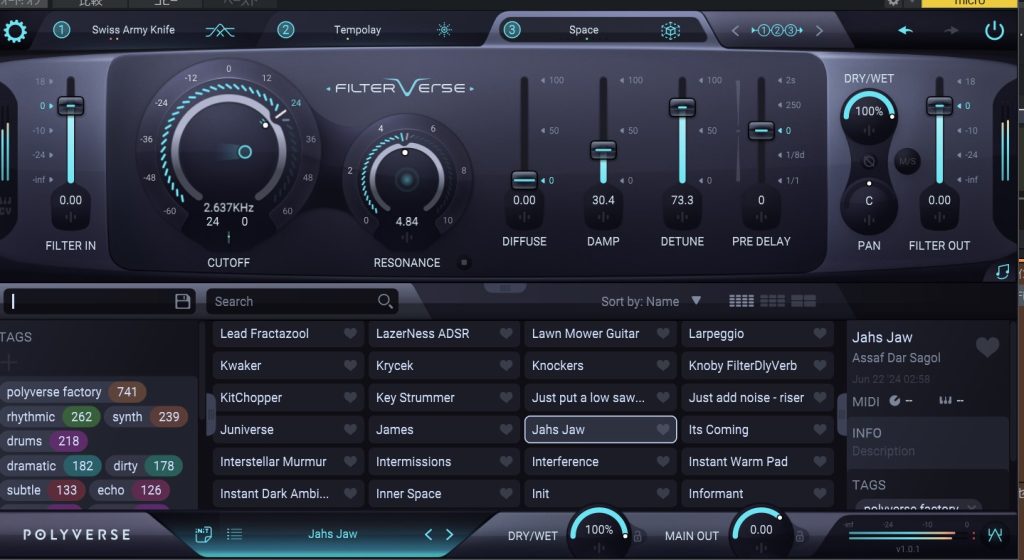Select the Space filter slot tab

click(583, 30)
